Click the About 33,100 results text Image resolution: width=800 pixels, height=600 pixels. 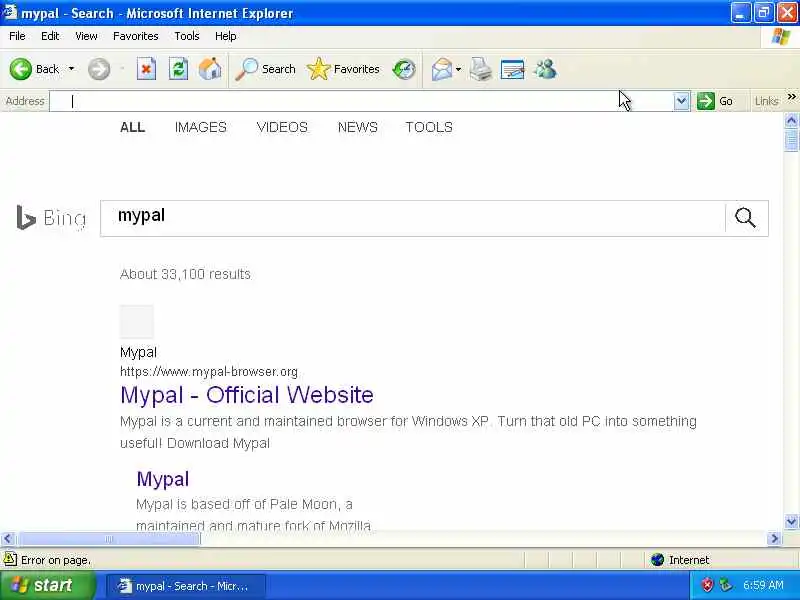(185, 274)
